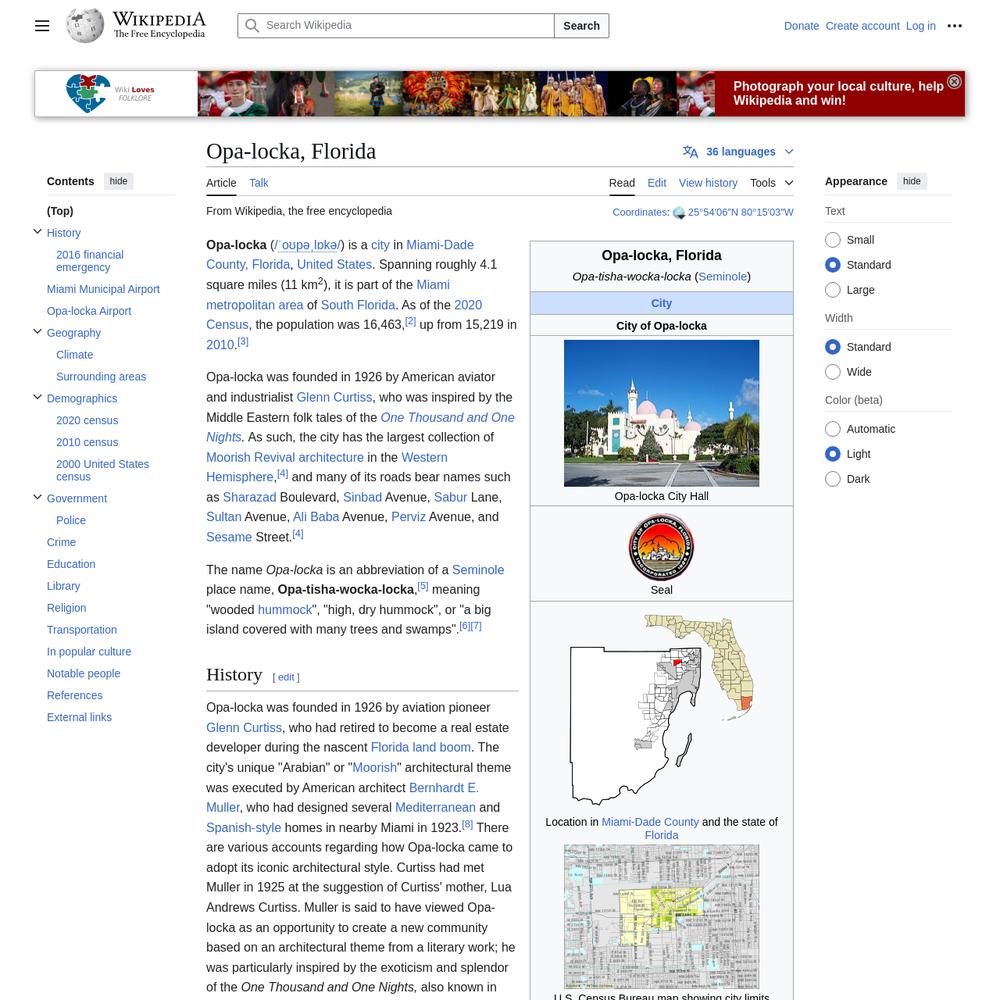Open the Edit tab
1000x1000 pixels.
click(656, 183)
